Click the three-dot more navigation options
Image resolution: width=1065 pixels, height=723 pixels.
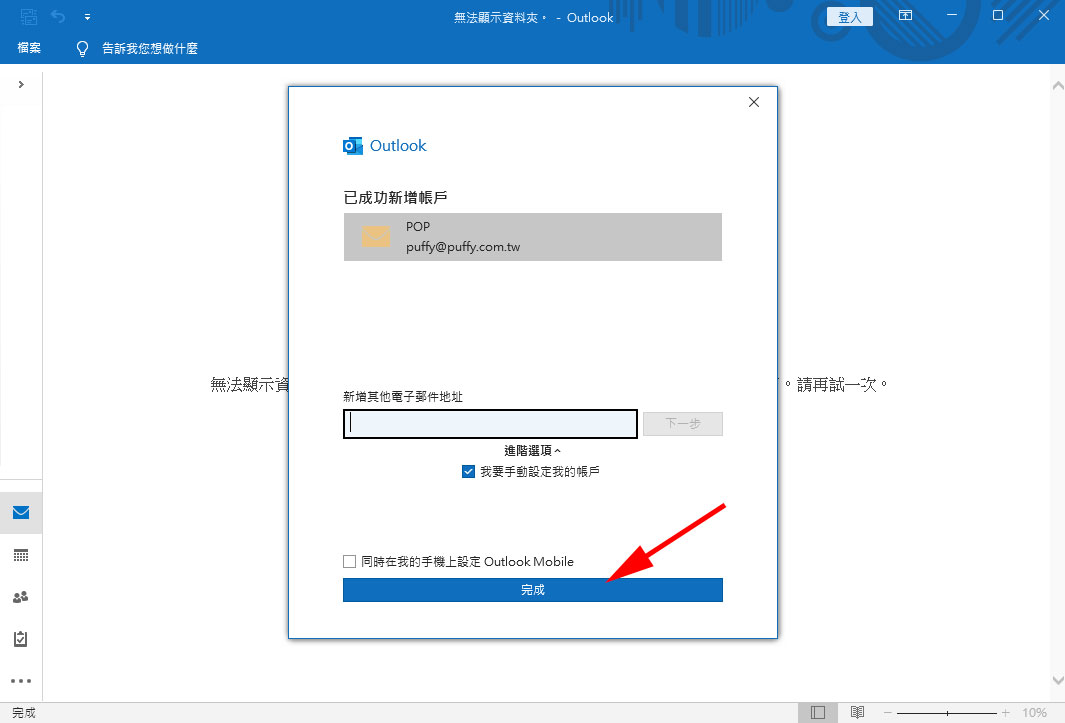pyautogui.click(x=21, y=681)
